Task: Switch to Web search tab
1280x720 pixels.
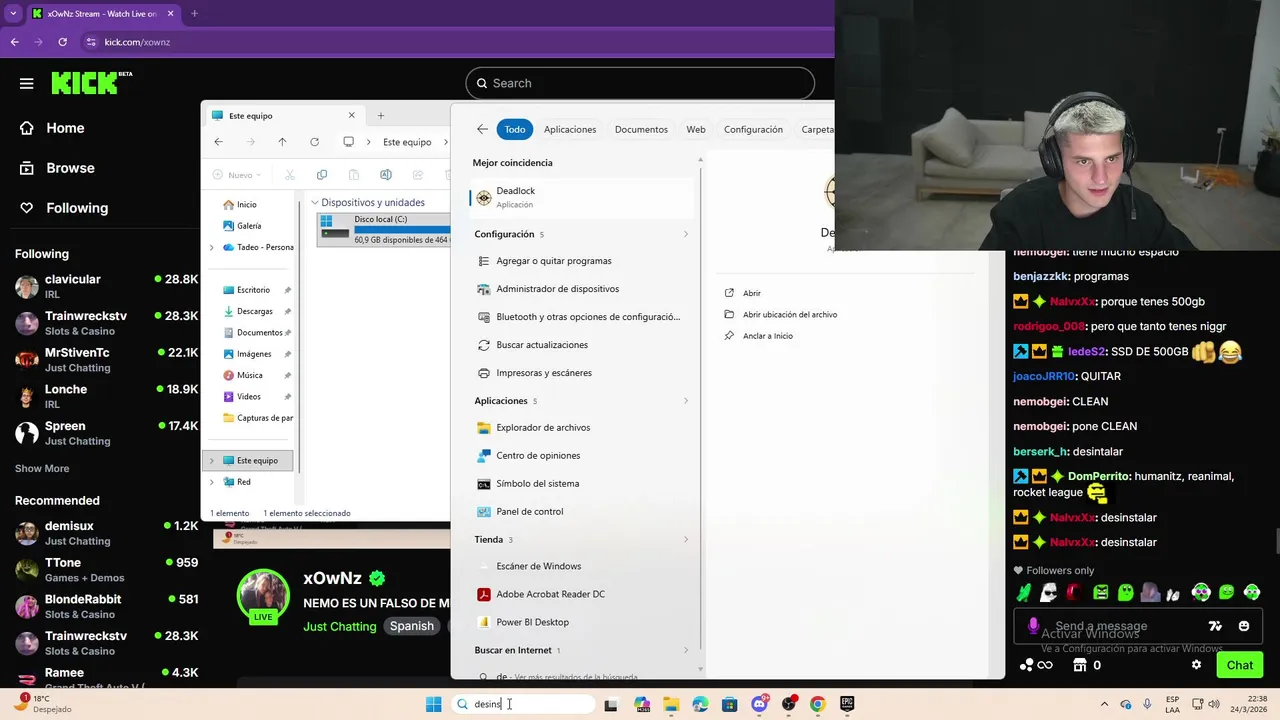Action: click(x=696, y=130)
